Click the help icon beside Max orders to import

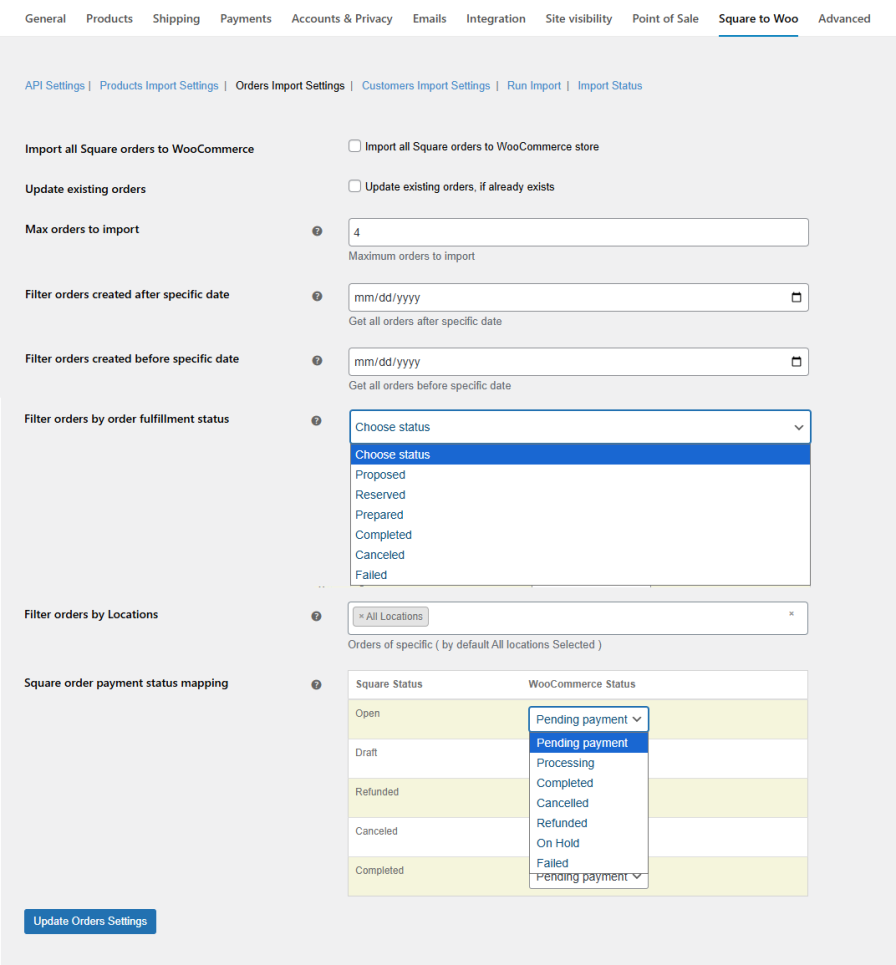(317, 230)
